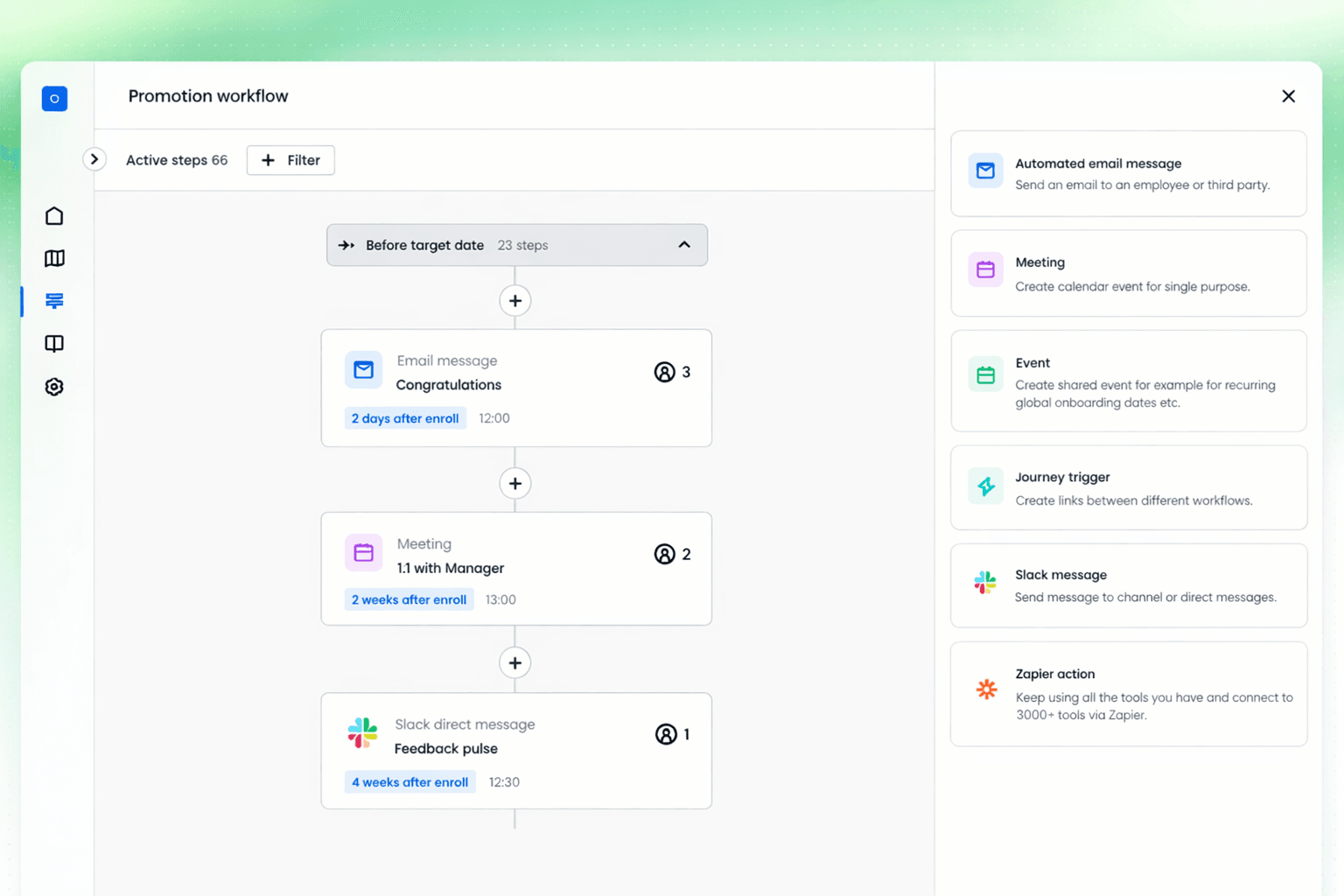
Task: Add step above Feedback pulse
Action: tap(515, 663)
